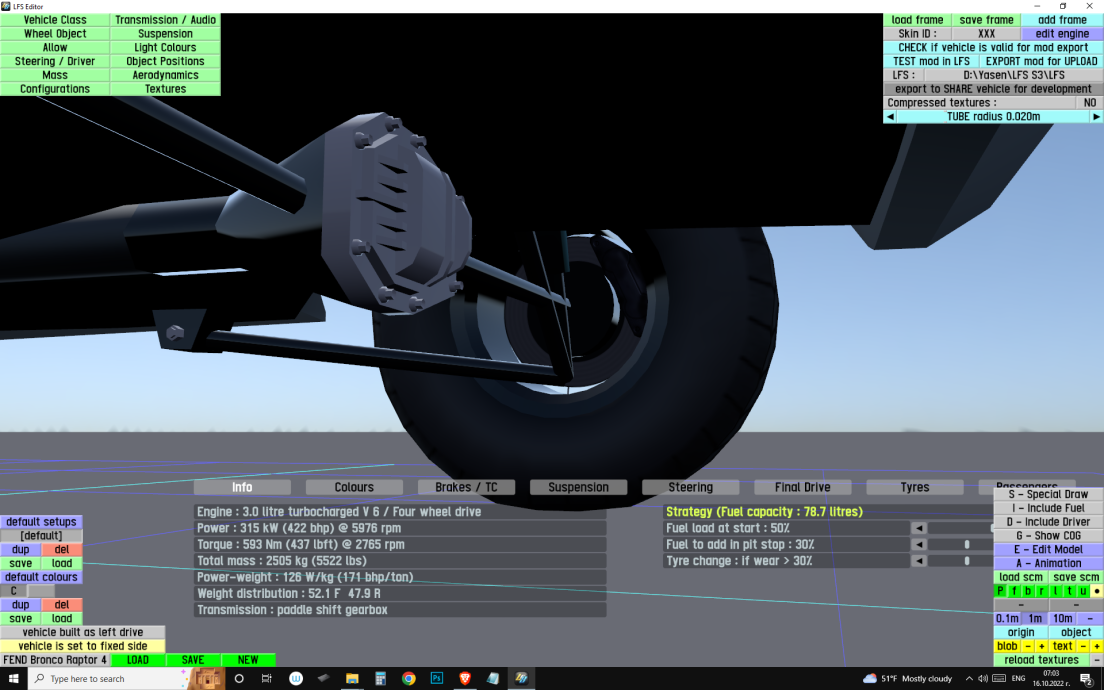The image size is (1104, 690).
Task: Open Cortana circle icon in taskbar
Action: [239, 679]
